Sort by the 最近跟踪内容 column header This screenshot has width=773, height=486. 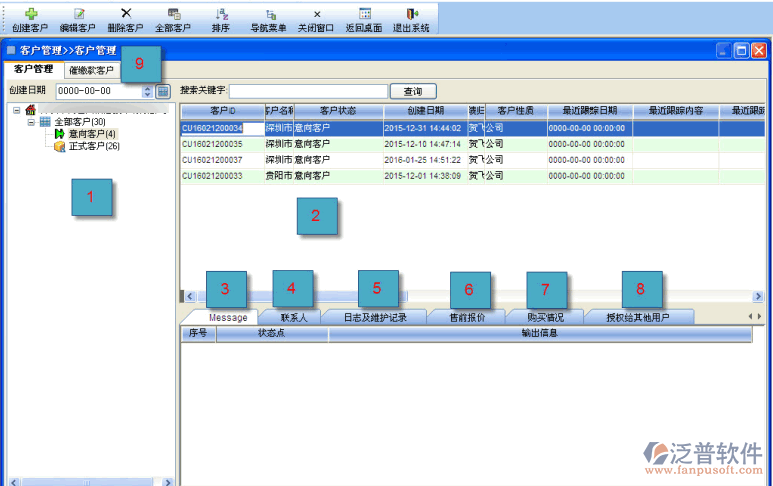pyautogui.click(x=676, y=111)
